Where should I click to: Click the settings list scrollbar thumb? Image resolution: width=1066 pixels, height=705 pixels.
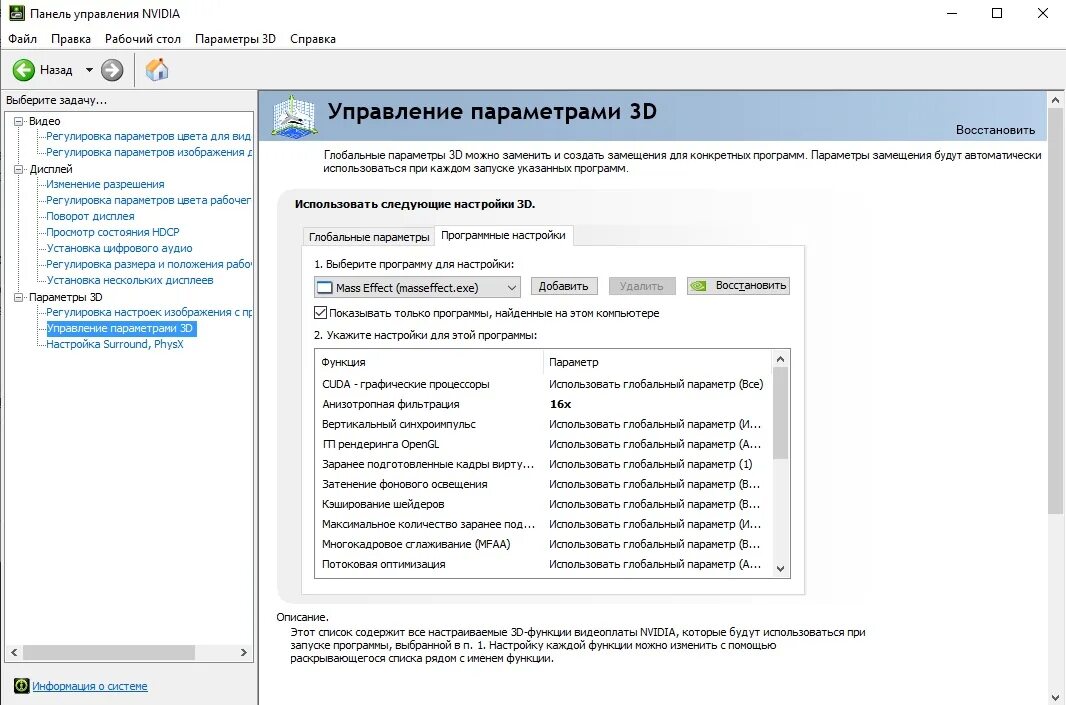780,413
